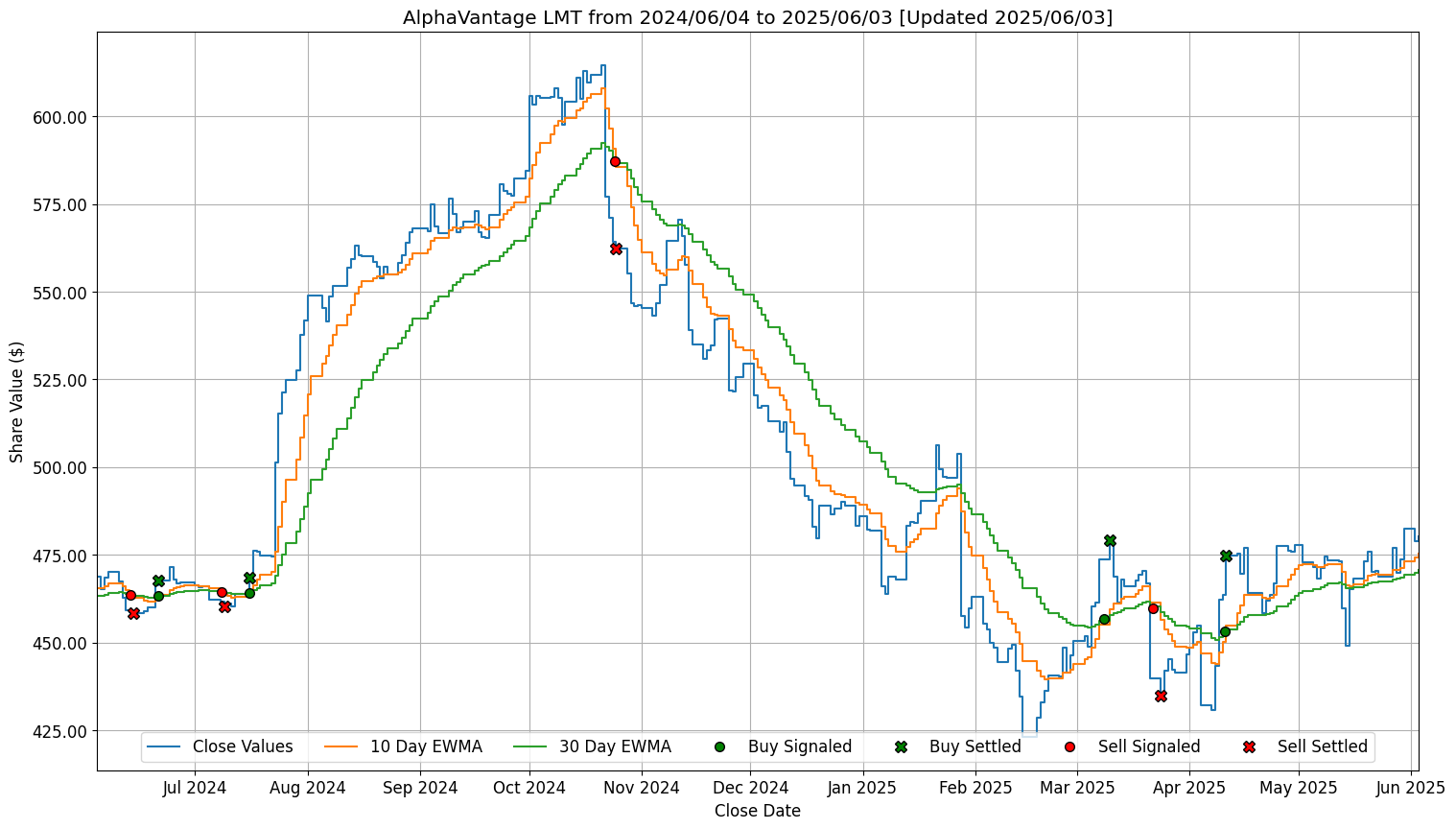
Task: Select the 'Sell Signaled' legend label
Action: coord(1149,746)
